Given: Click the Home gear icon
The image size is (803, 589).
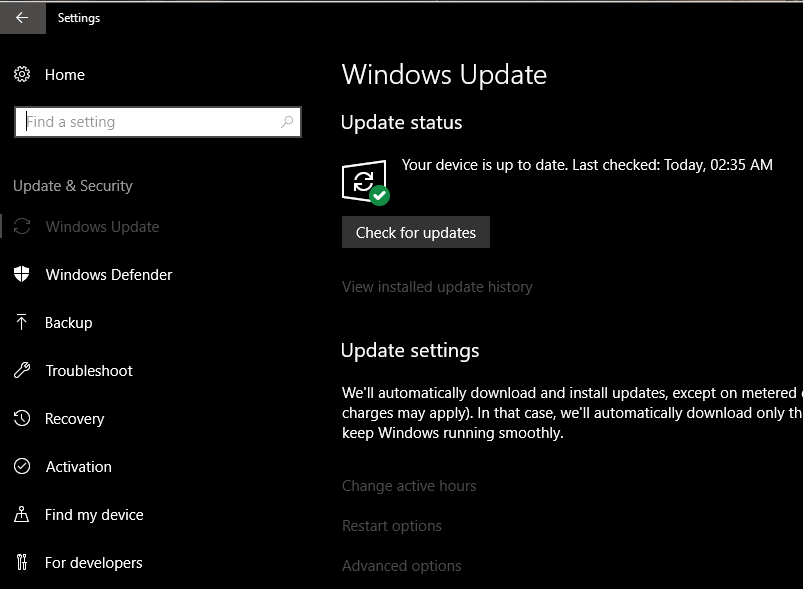Looking at the screenshot, I should (23, 75).
